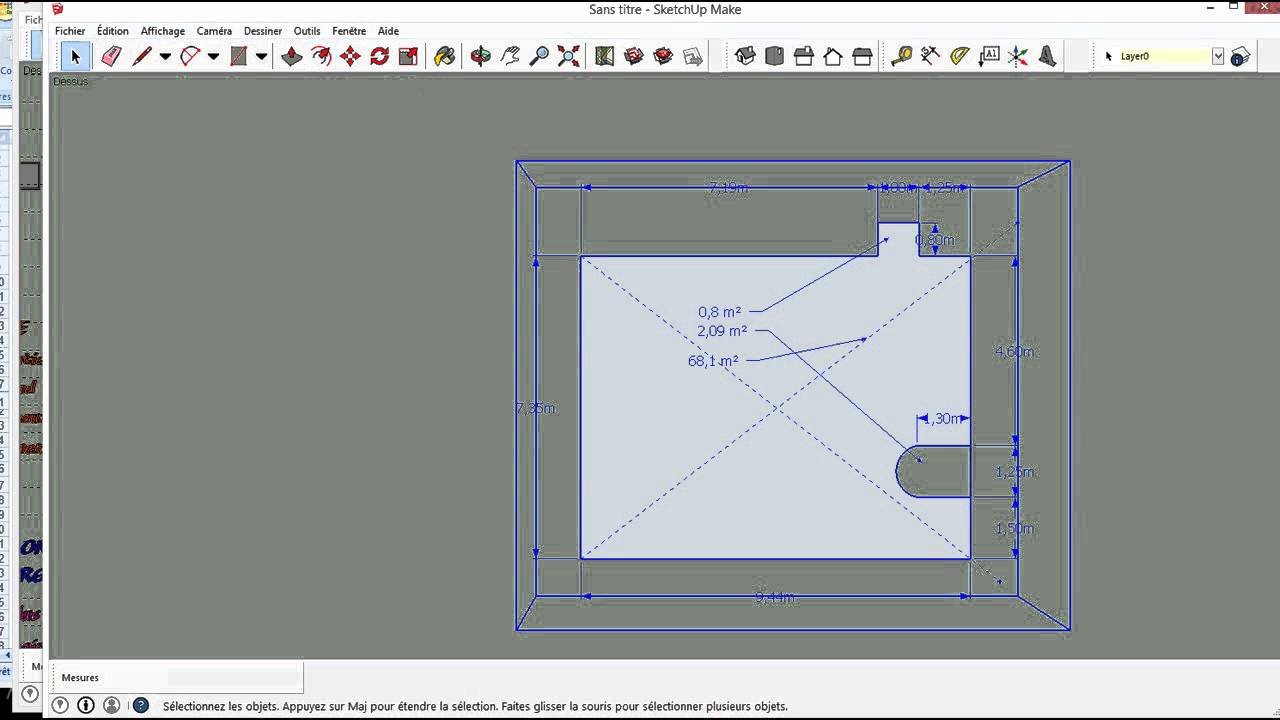Switch to Front view icon
The width and height of the screenshot is (1280, 720).
[803, 57]
